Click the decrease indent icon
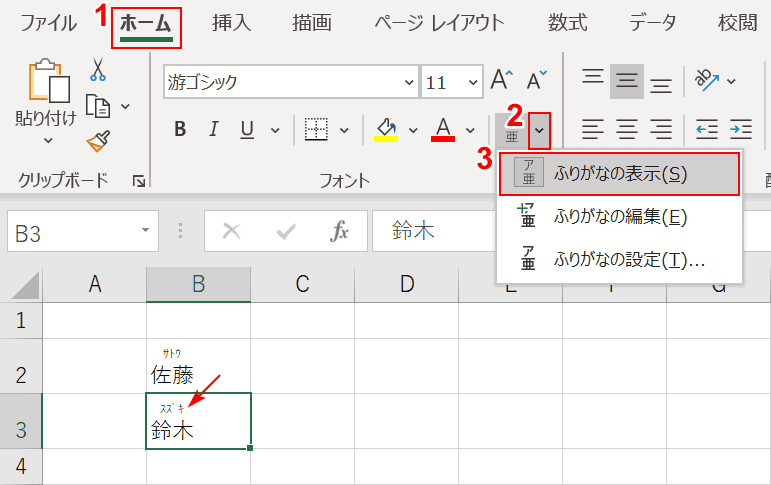The image size is (771, 485). click(707, 129)
